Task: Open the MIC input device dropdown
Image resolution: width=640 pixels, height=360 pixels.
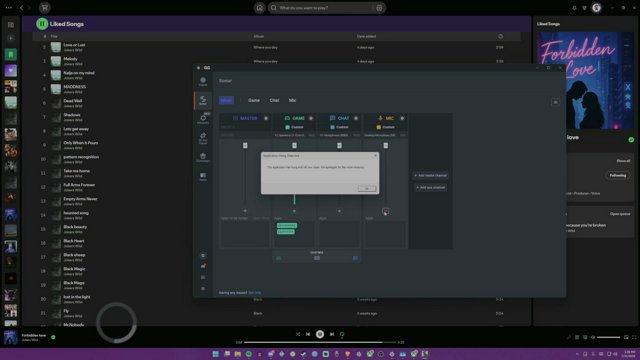Action: click(x=385, y=135)
